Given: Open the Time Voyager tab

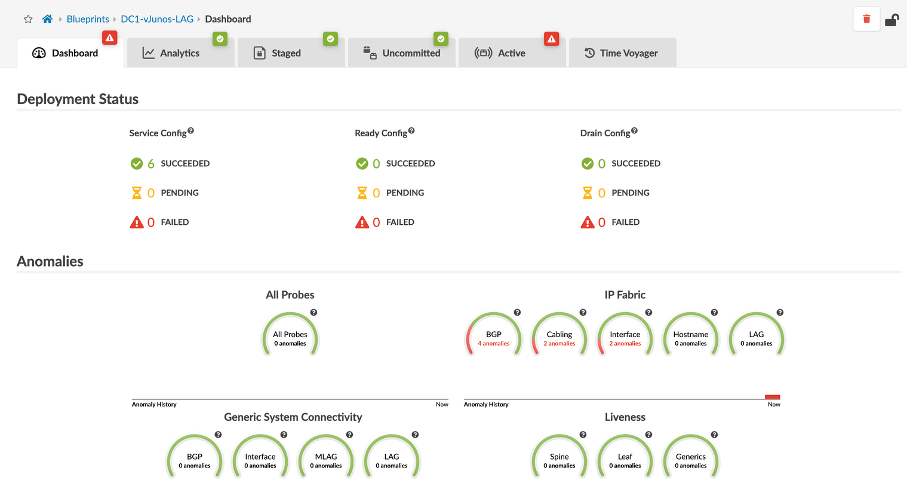Looking at the screenshot, I should click(621, 53).
